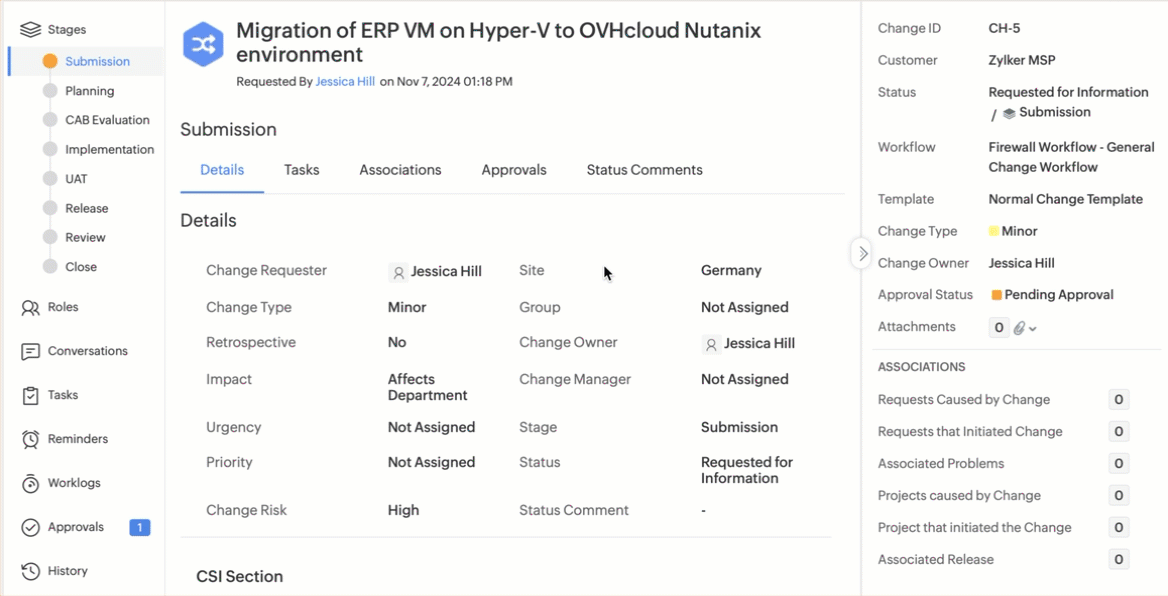Viewport: 1168px width, 596px height.
Task: Open History clock icon
Action: [30, 572]
